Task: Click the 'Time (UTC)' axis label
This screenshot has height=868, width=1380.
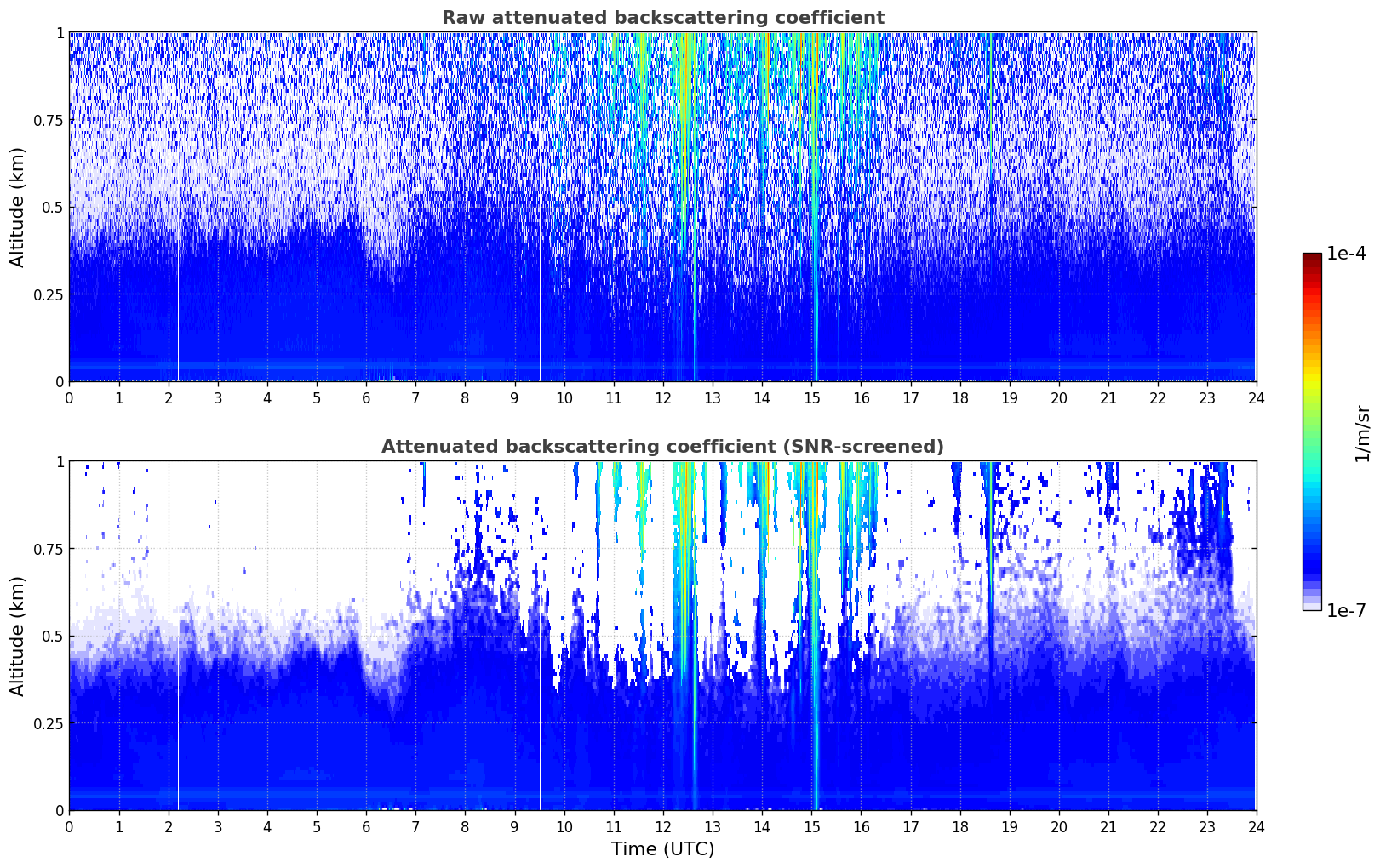Action: coord(662,849)
